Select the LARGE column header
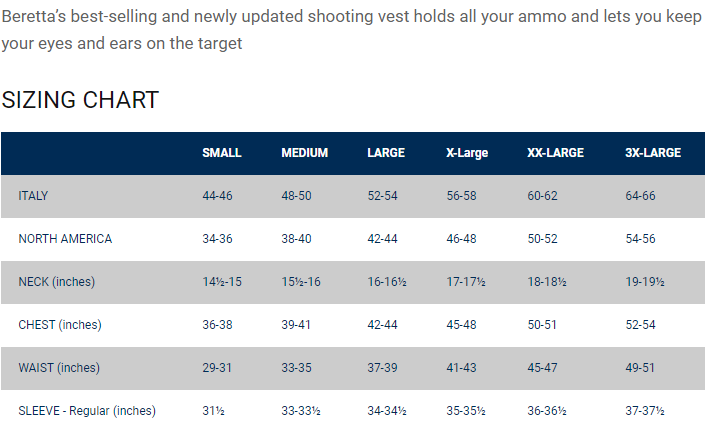Image resolution: width=708 pixels, height=433 pixels. (x=386, y=153)
